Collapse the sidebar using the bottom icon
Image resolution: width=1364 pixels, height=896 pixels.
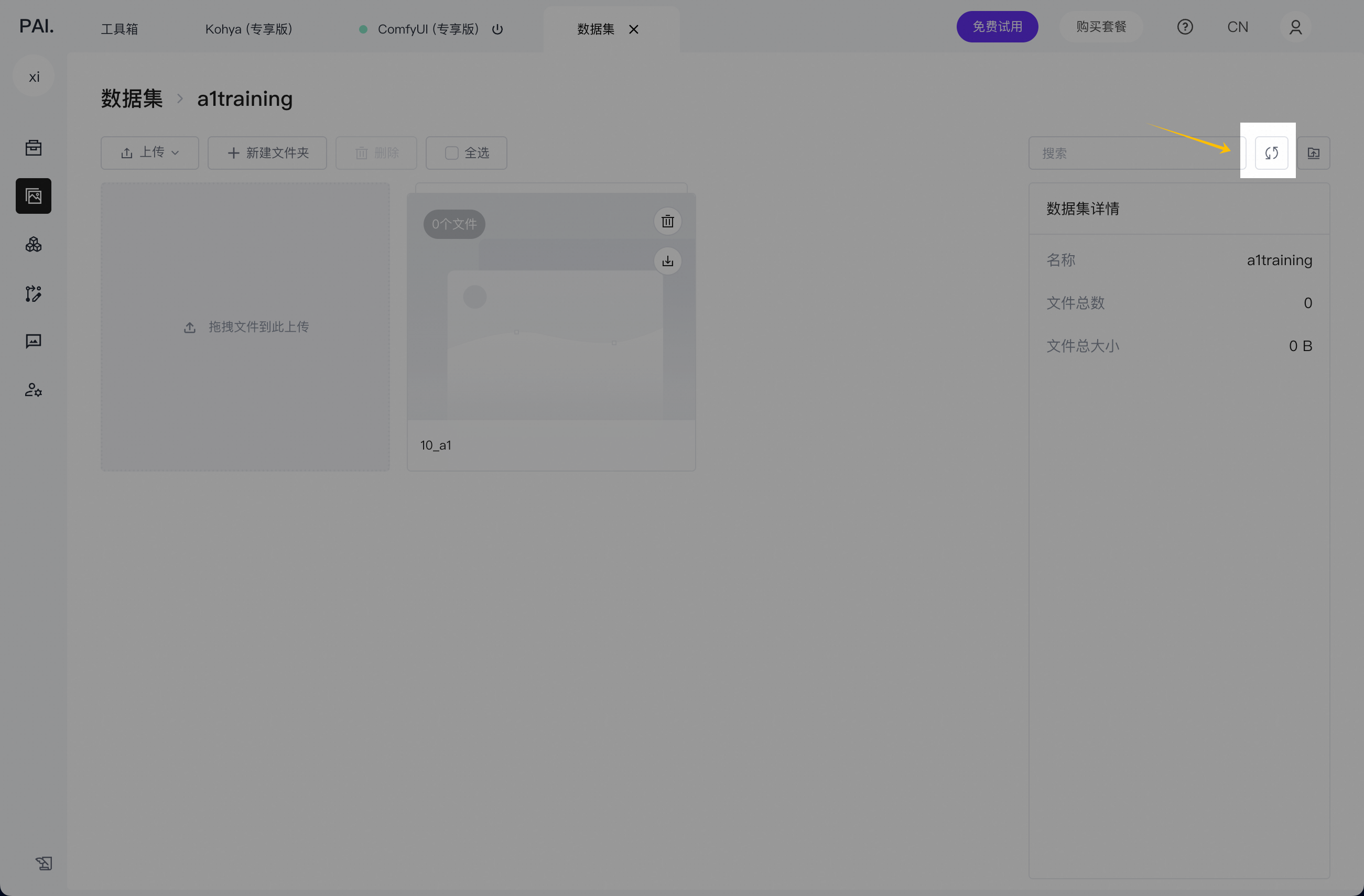[44, 863]
